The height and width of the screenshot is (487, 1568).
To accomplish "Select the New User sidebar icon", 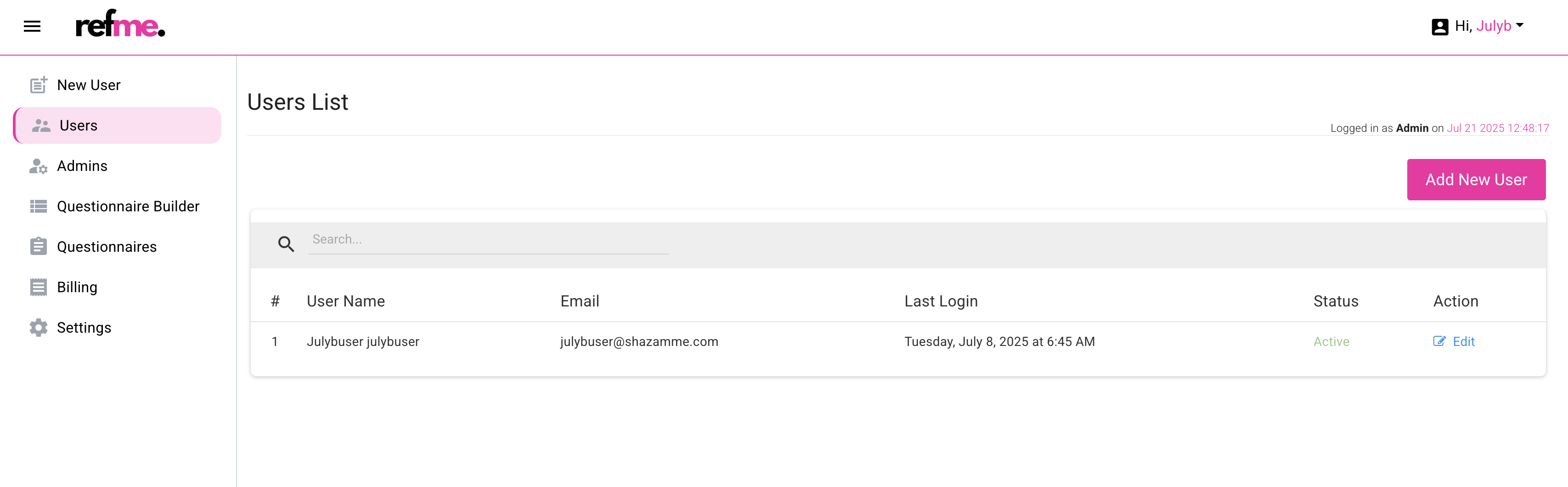I will (x=38, y=85).
